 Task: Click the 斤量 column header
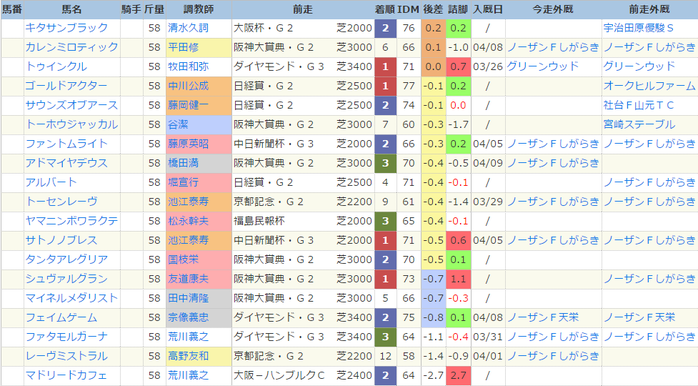(154, 9)
